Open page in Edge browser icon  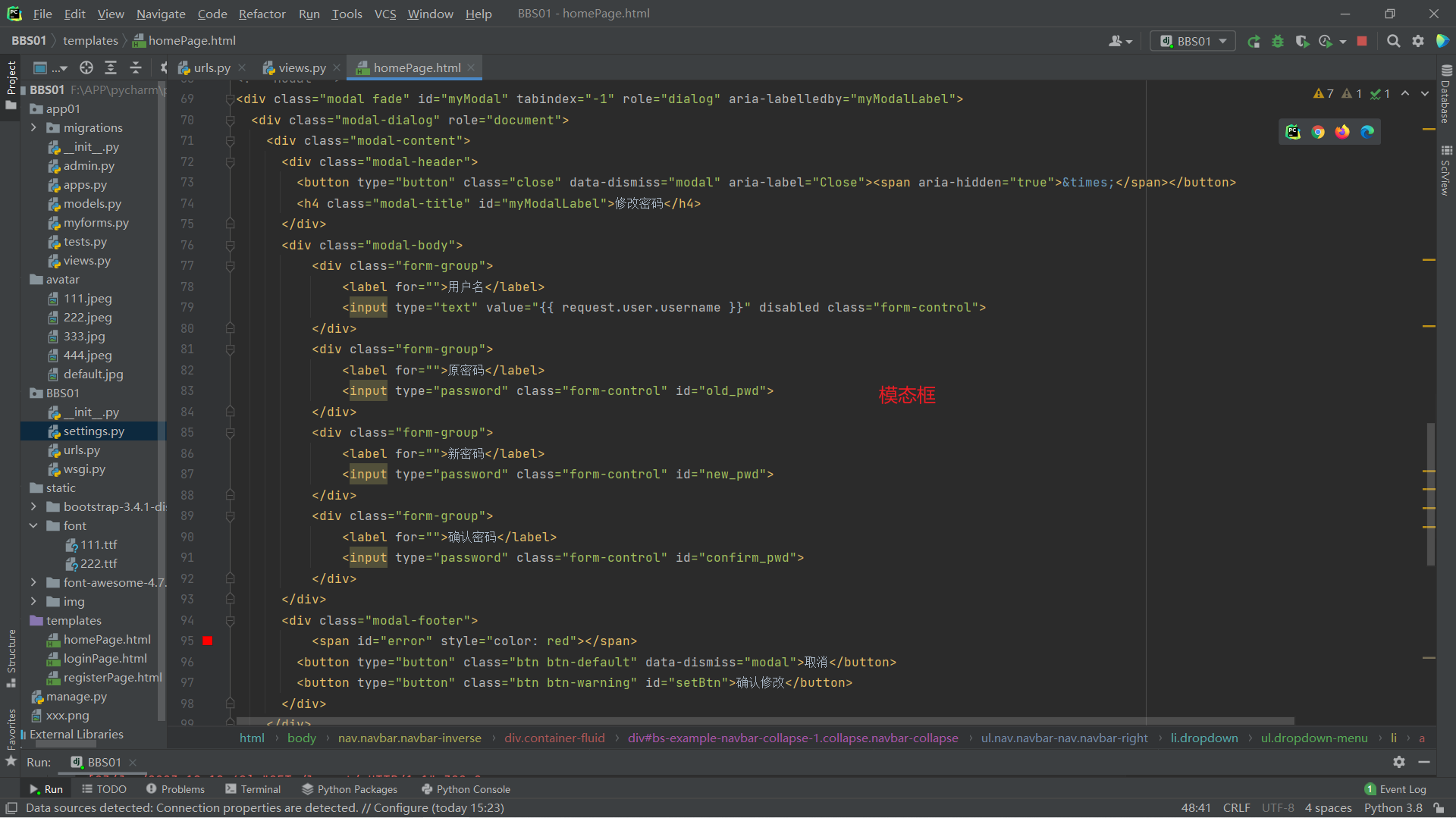coord(1367,132)
